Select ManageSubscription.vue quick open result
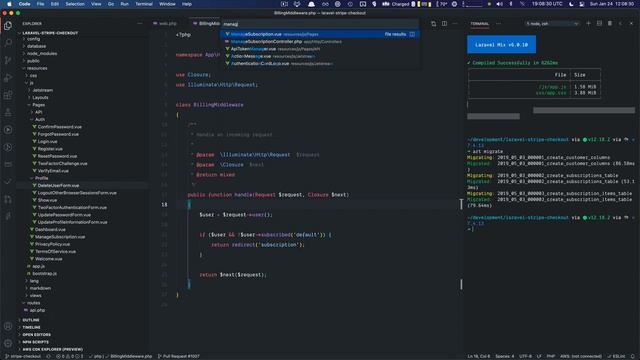 tap(320, 34)
